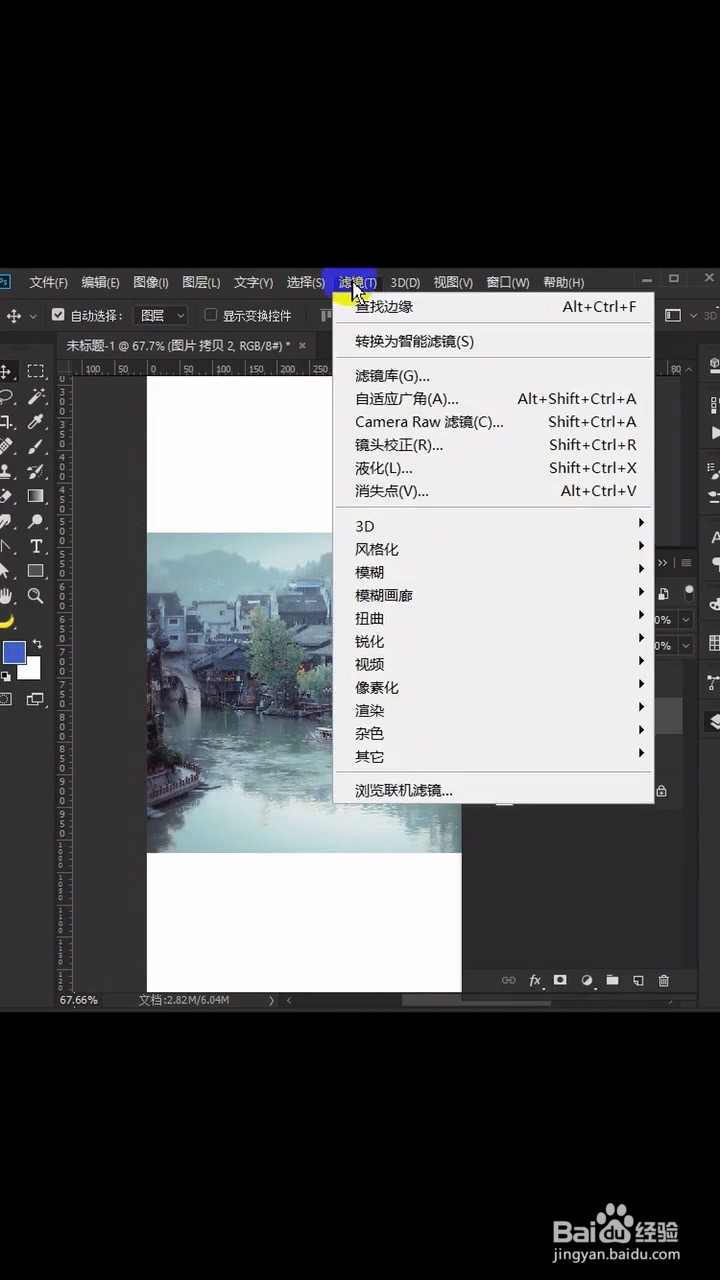Uncheck the 自动选择 checkbox

pos(58,315)
